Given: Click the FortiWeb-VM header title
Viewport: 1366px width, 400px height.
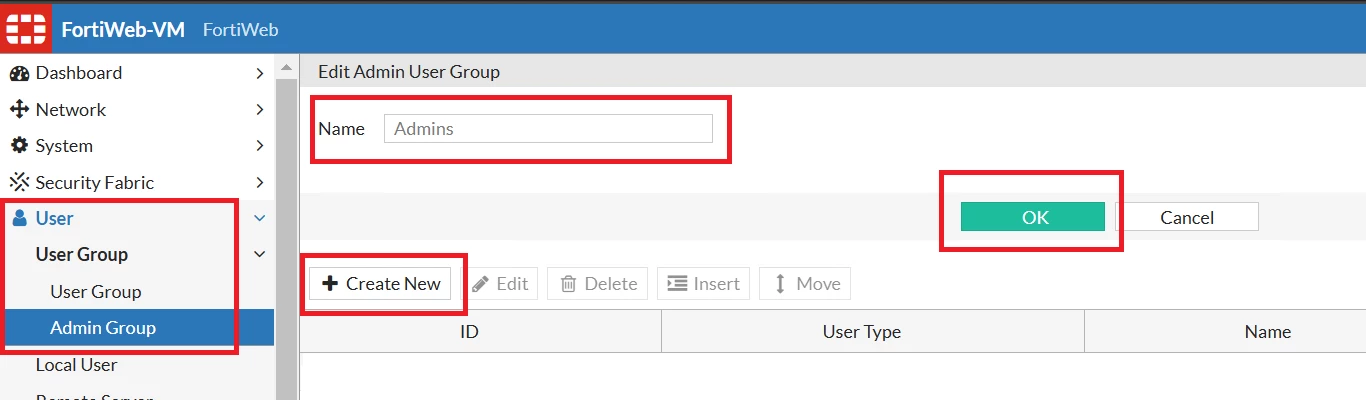Looking at the screenshot, I should pos(123,29).
